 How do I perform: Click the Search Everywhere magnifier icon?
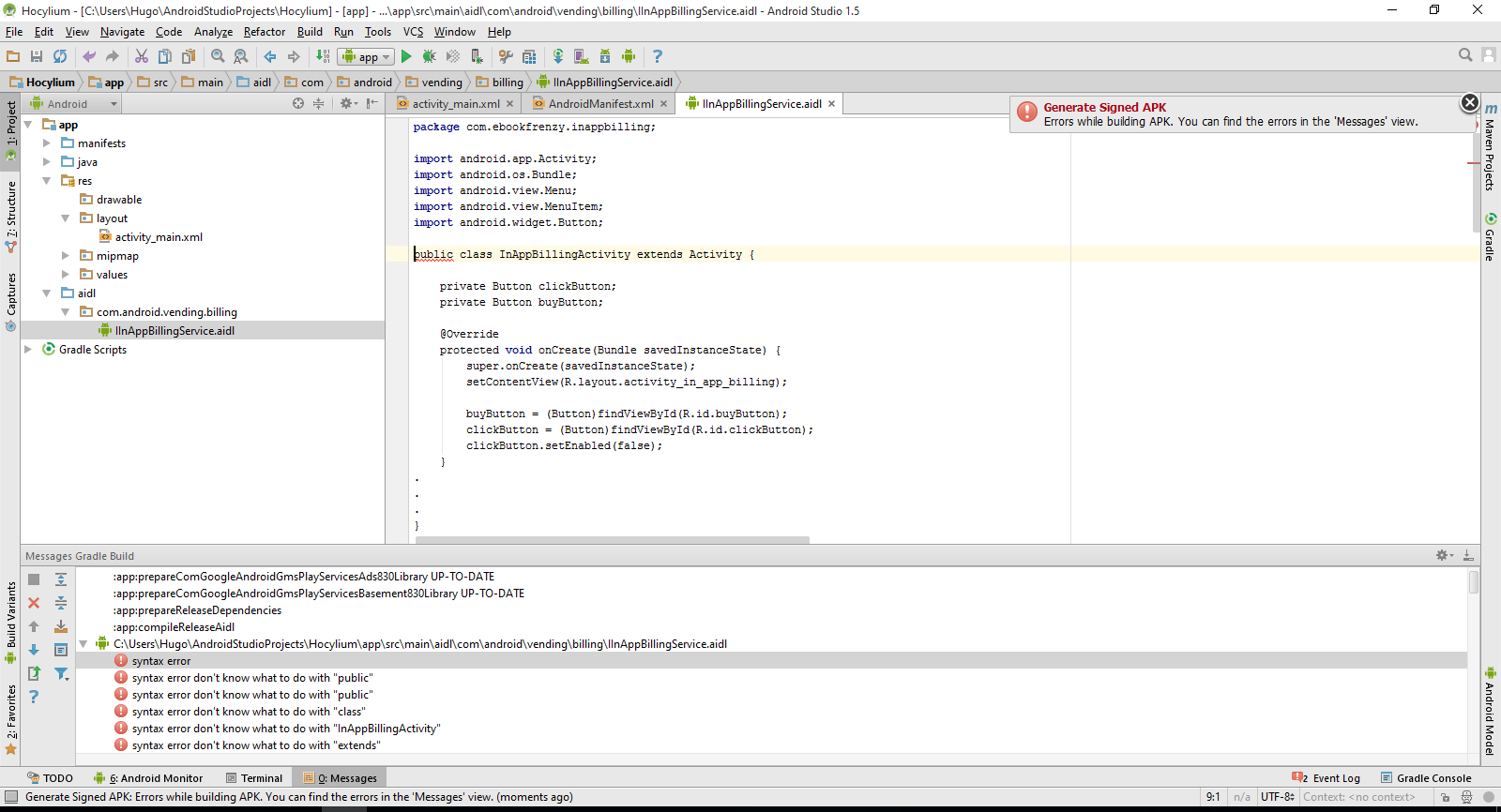[1465, 55]
